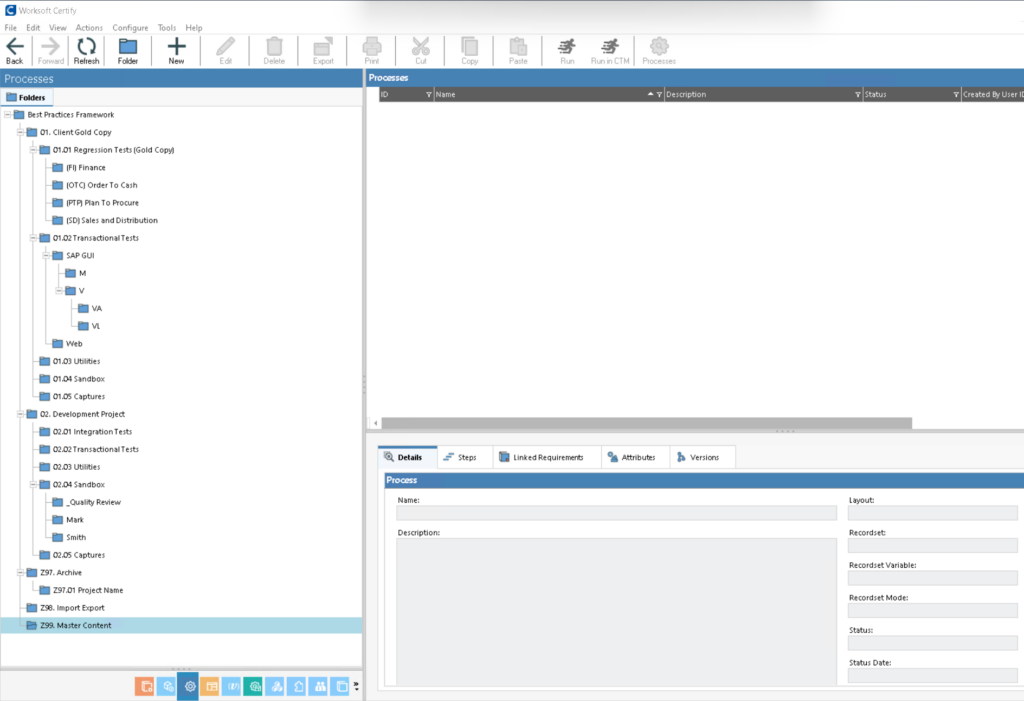This screenshot has width=1024, height=701.
Task: Click the Delete trash toolbar icon
Action: click(x=274, y=51)
